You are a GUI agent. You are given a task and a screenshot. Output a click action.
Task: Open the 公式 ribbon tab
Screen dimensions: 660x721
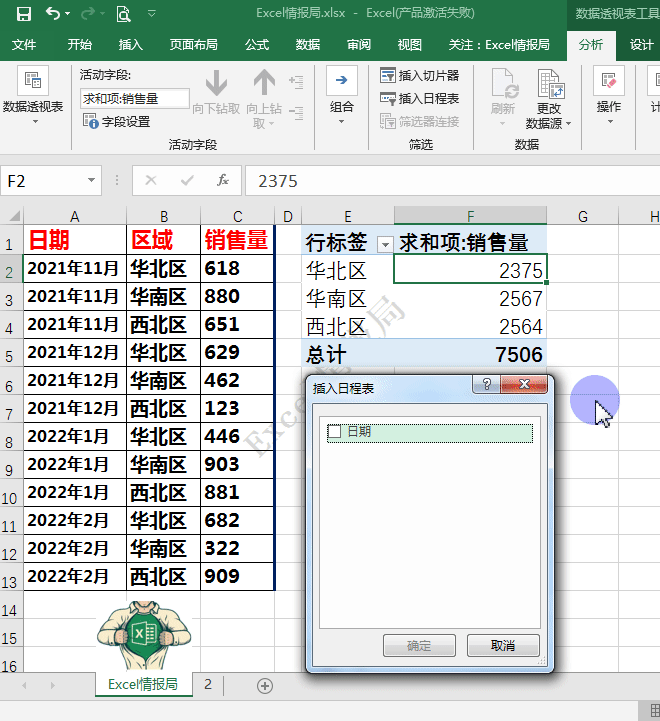click(257, 45)
